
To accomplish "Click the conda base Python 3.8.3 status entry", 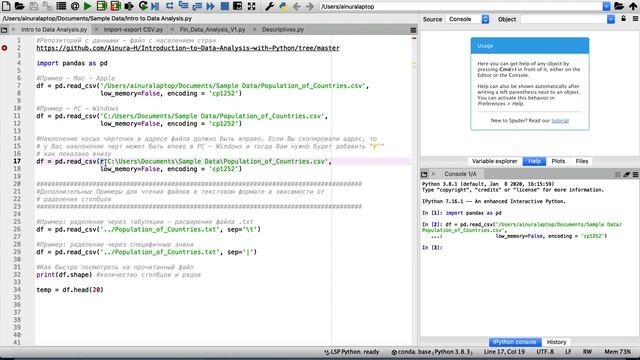I will pyautogui.click(x=432, y=352).
